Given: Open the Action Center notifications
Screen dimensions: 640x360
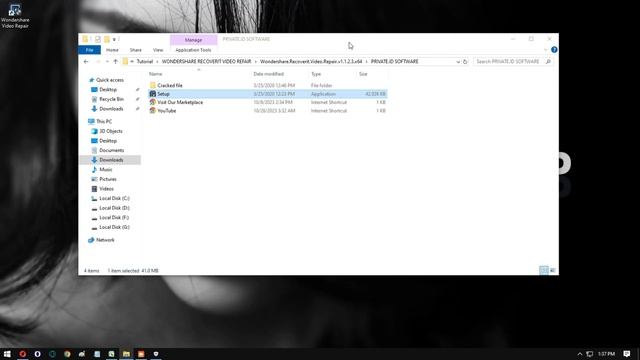Looking at the screenshot, I should tap(627, 354).
